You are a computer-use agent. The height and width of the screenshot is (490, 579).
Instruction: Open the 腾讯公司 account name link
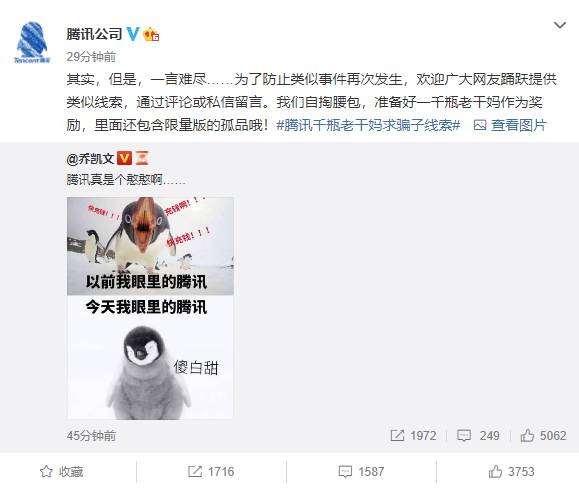point(95,34)
